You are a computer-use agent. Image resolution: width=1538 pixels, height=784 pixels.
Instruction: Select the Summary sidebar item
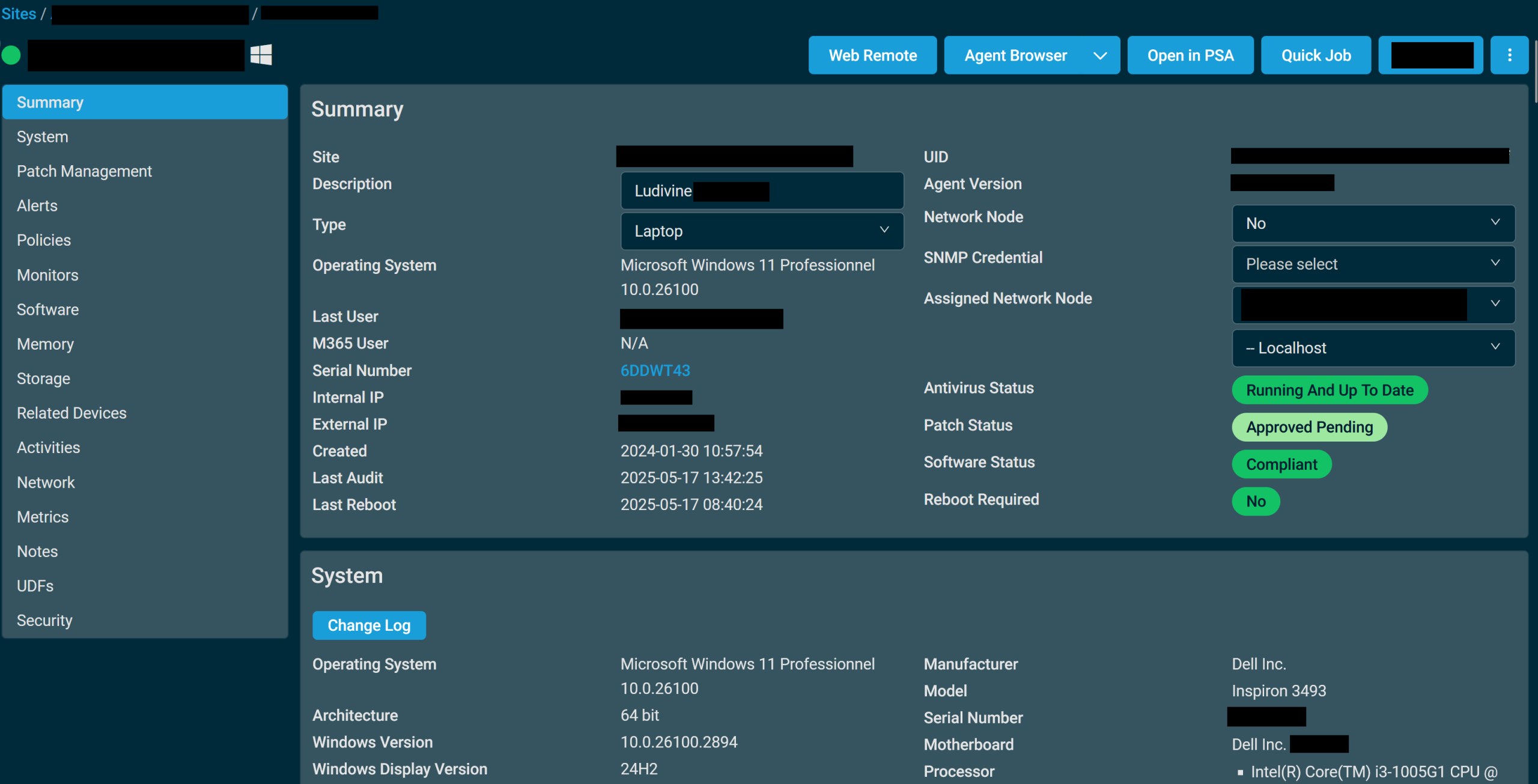point(145,102)
